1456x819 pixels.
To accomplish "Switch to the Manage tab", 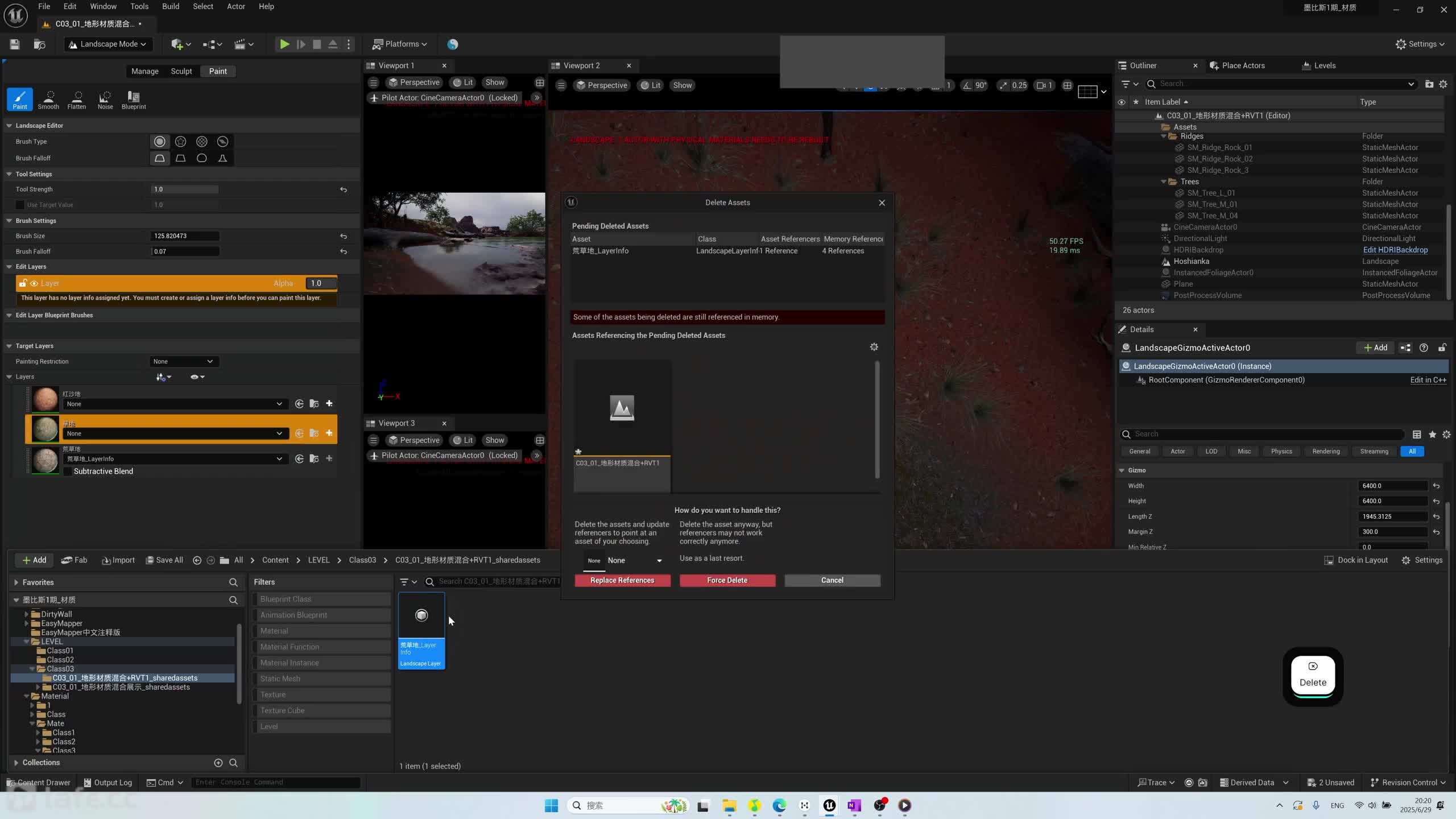I will [x=145, y=72].
